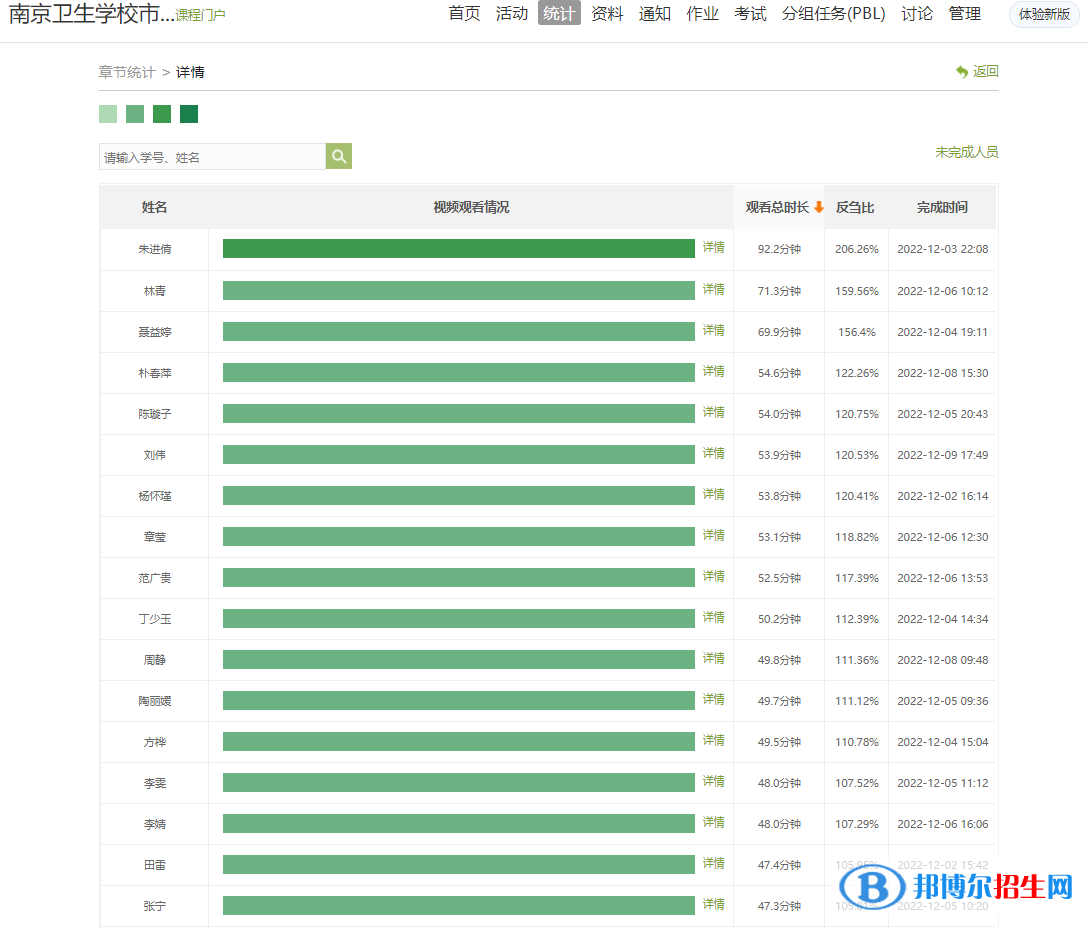Image resolution: width=1088 pixels, height=928 pixels.
Task: Open the 讨论 menu item
Action: [x=917, y=14]
